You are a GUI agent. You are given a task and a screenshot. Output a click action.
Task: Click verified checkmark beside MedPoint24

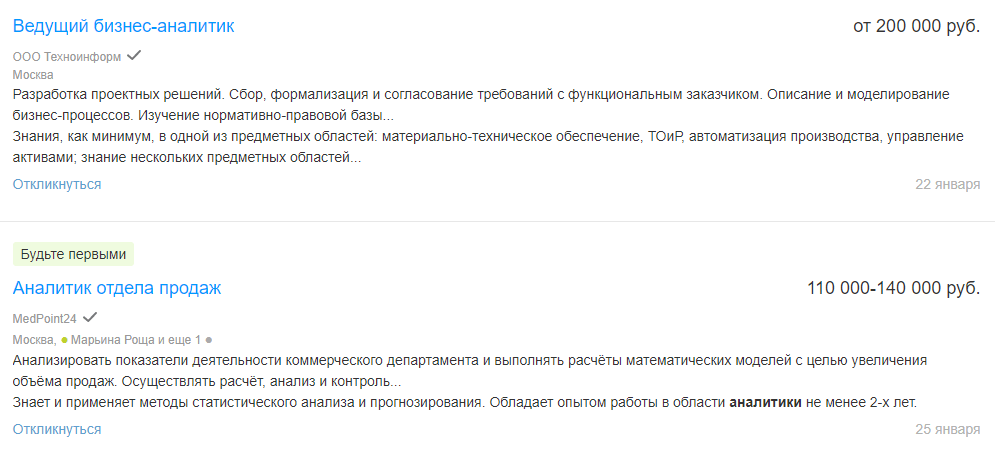point(90,317)
